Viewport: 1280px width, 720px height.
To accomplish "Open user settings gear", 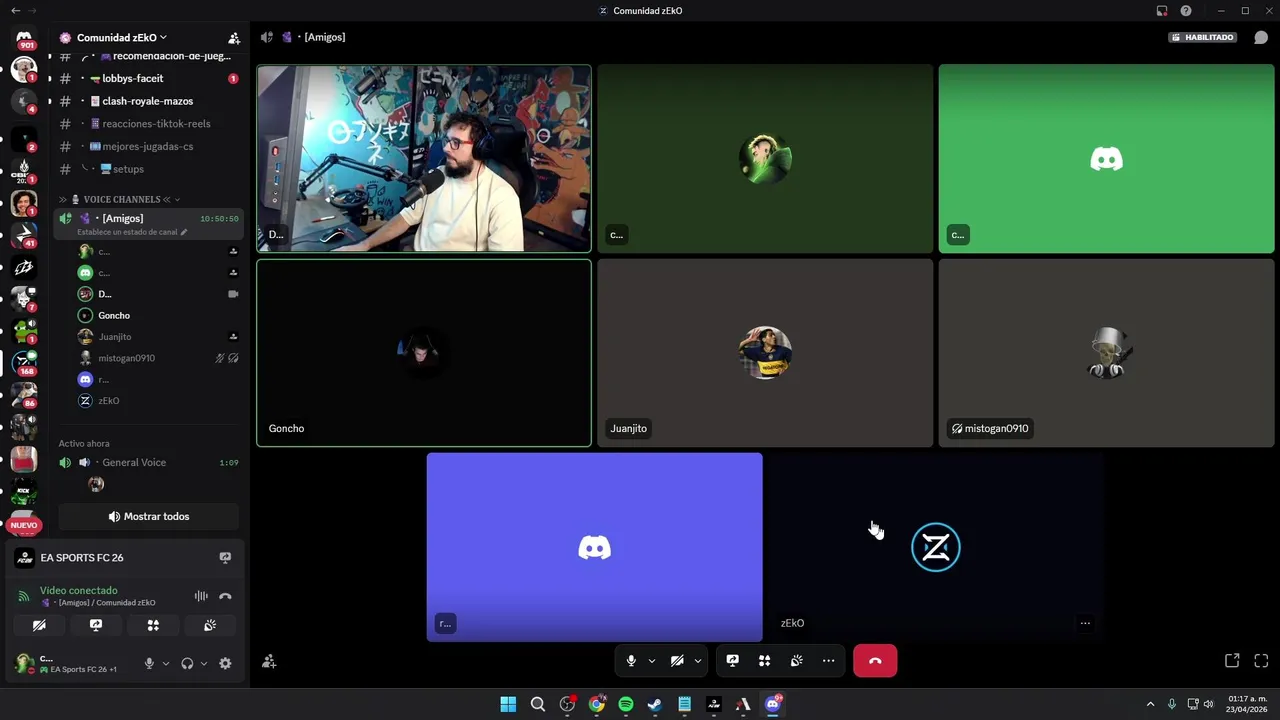I will (225, 663).
